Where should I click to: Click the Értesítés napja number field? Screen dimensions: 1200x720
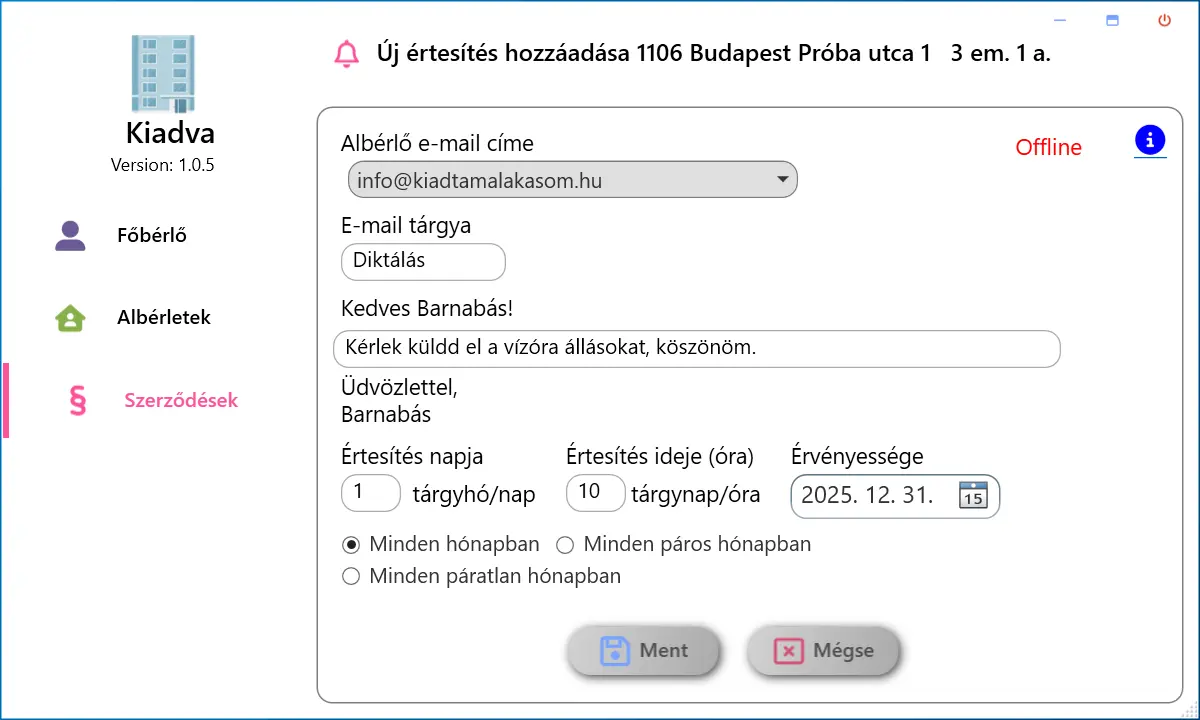pyautogui.click(x=371, y=492)
